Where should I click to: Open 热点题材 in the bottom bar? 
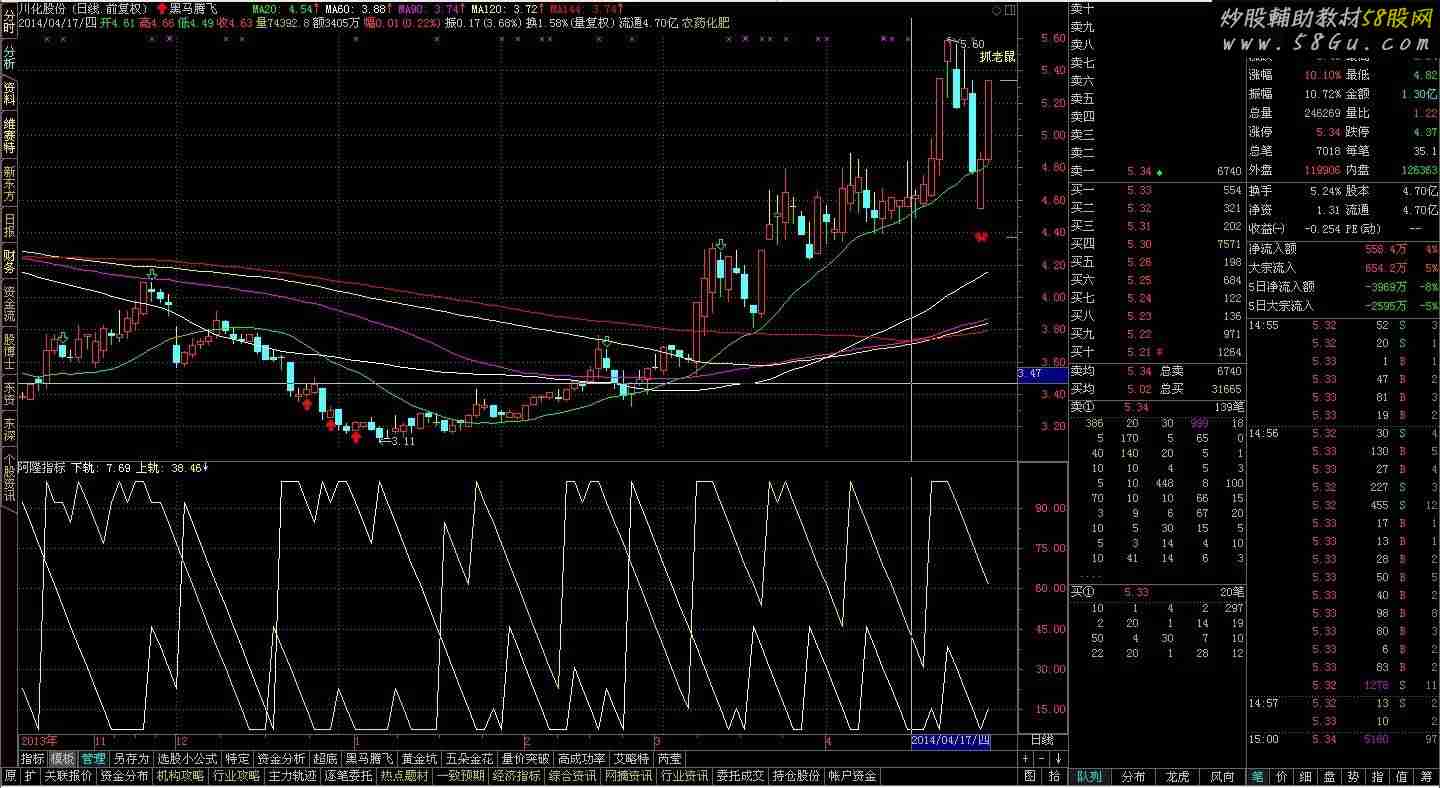coord(405,776)
